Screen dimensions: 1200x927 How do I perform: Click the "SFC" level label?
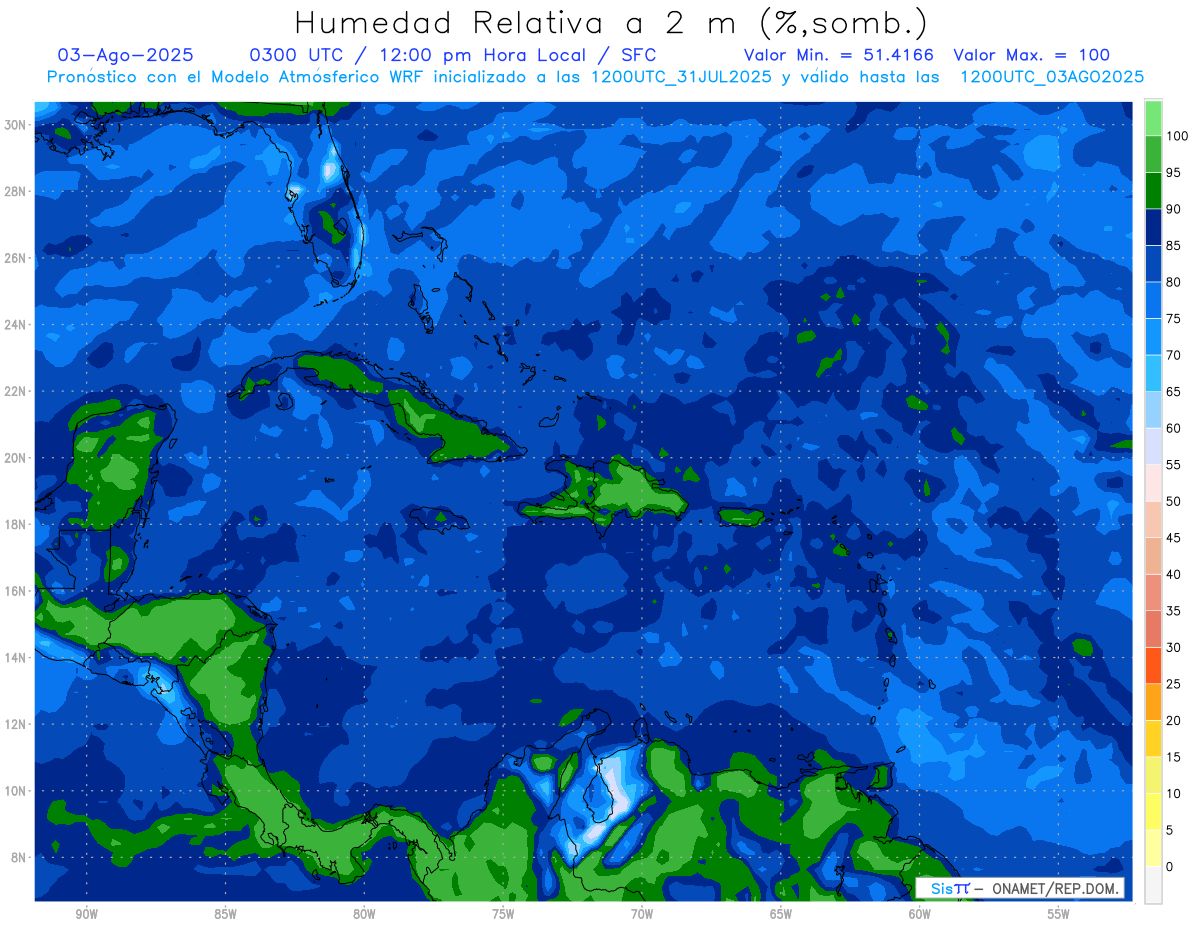click(x=636, y=55)
